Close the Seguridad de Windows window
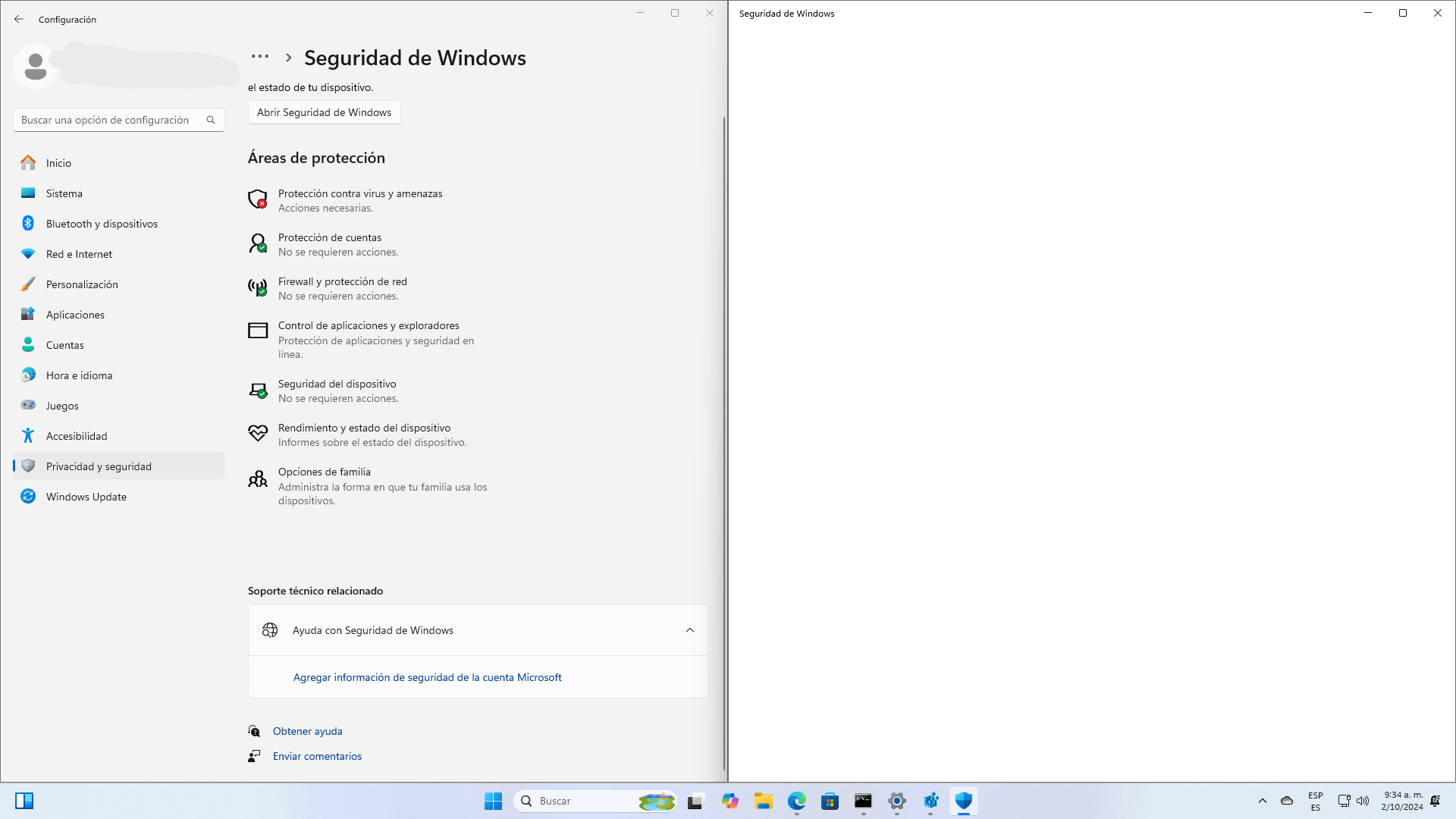Screen dimensions: 1456x819 pyautogui.click(x=1438, y=13)
